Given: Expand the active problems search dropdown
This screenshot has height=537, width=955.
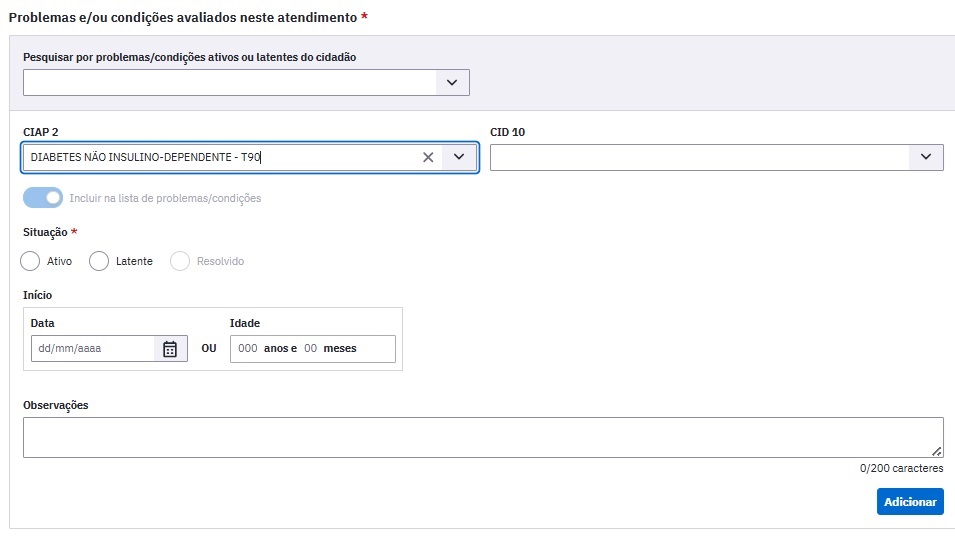Looking at the screenshot, I should [x=452, y=82].
